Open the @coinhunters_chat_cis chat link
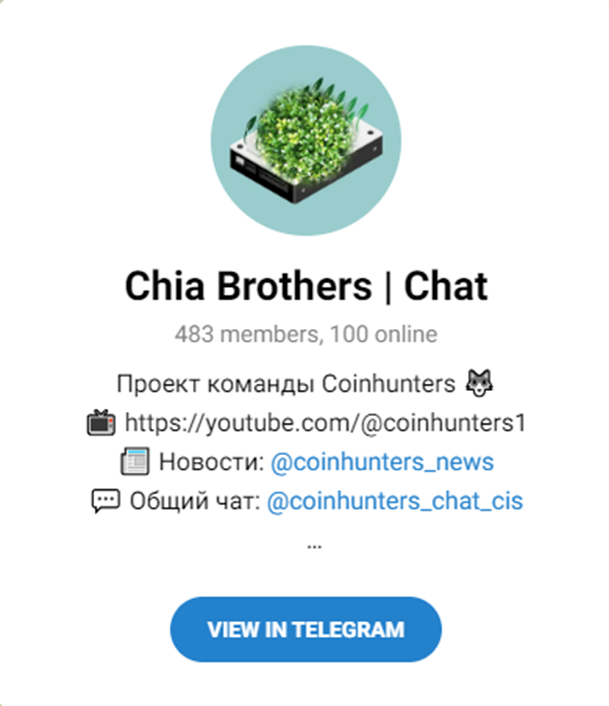 point(395,501)
